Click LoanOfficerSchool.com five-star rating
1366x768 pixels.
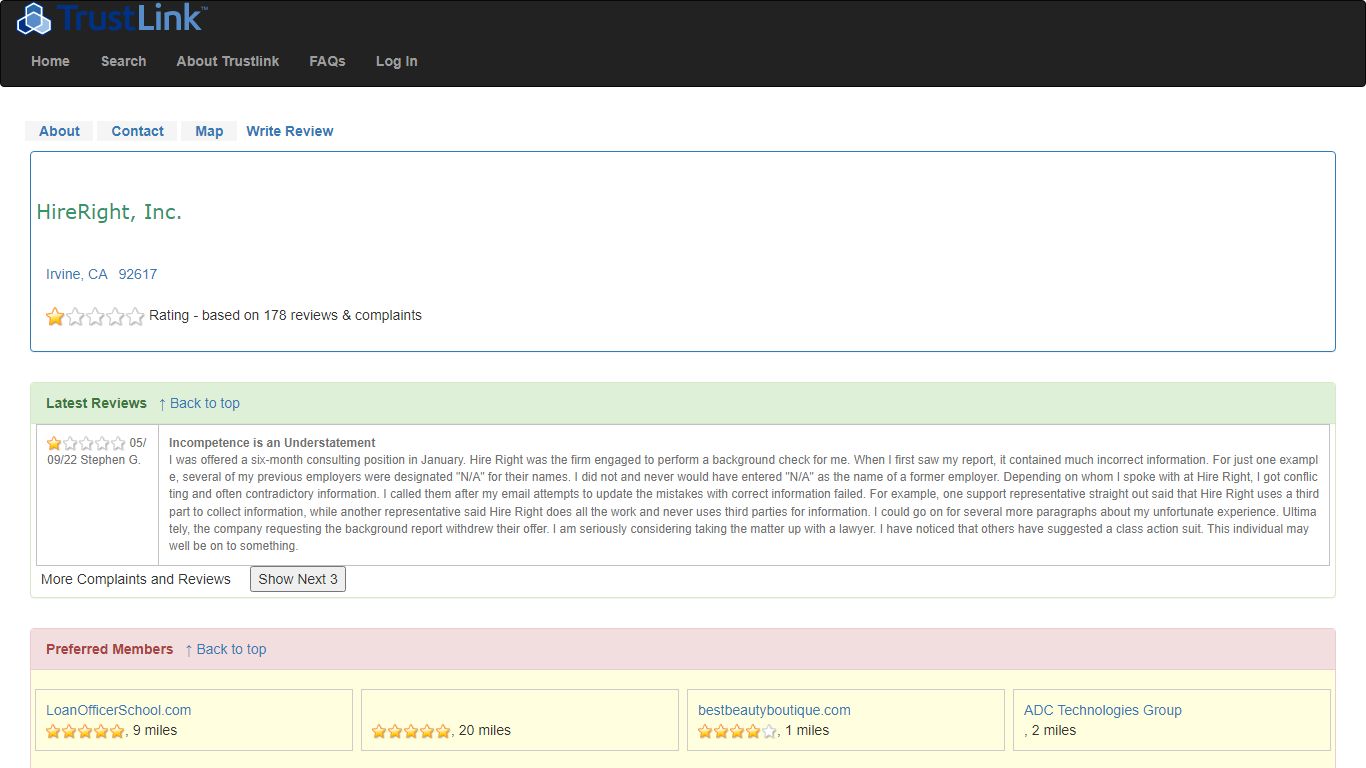pyautogui.click(x=85, y=731)
